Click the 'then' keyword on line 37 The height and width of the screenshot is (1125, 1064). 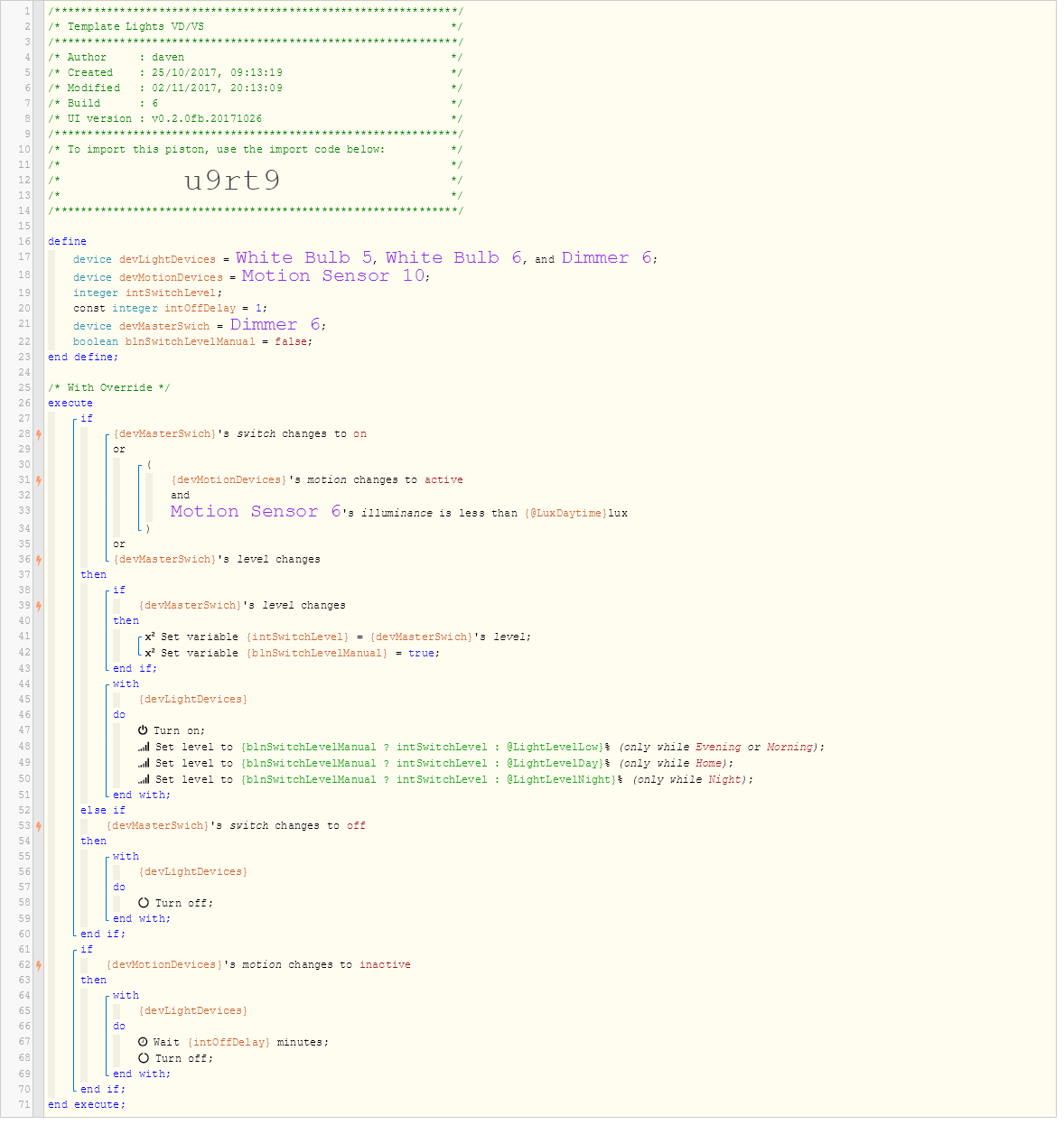[x=93, y=575]
